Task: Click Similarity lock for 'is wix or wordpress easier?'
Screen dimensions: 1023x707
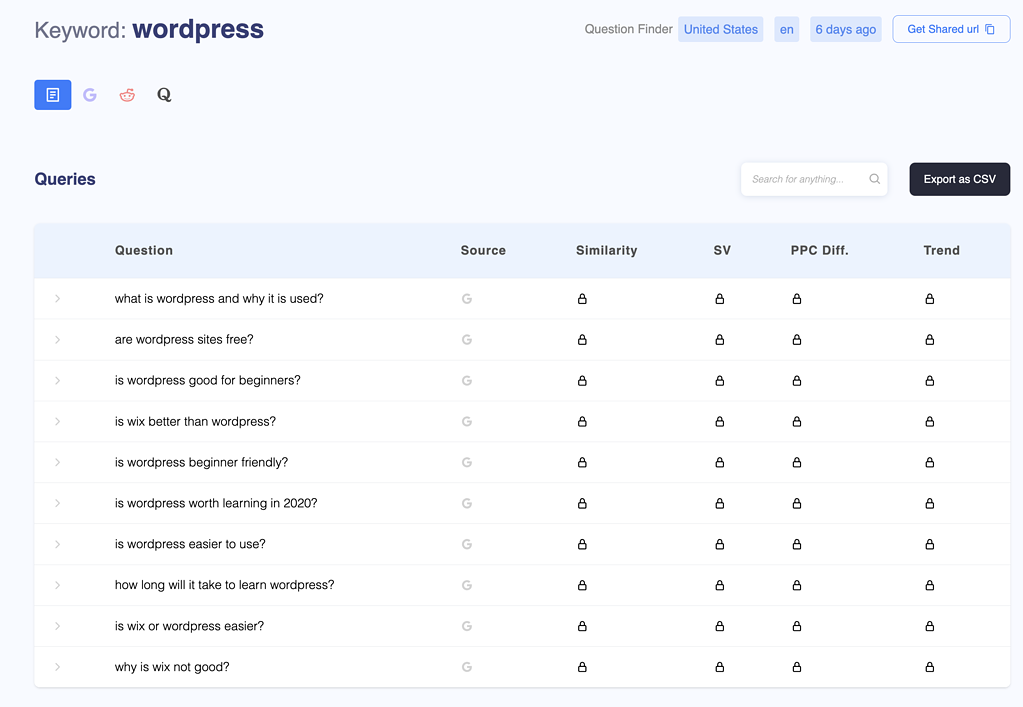Action: 582,626
